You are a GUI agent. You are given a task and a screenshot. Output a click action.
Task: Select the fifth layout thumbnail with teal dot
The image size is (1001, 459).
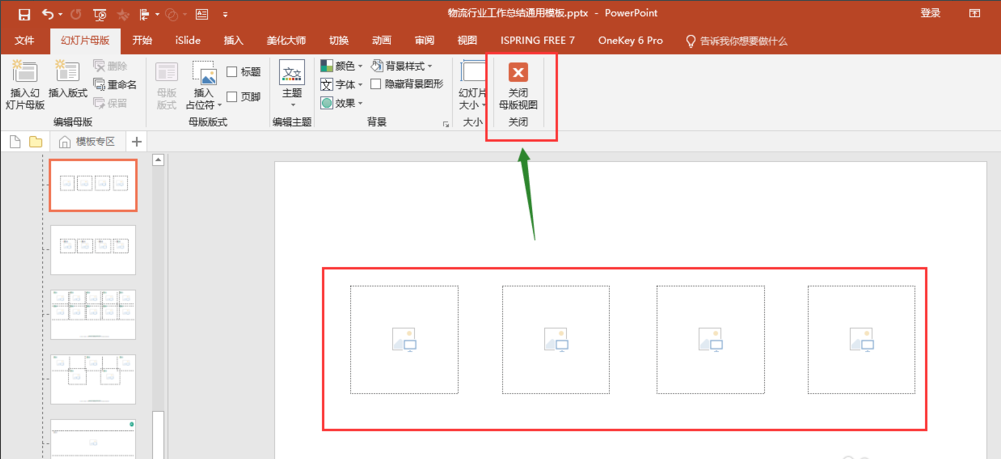(x=93, y=439)
